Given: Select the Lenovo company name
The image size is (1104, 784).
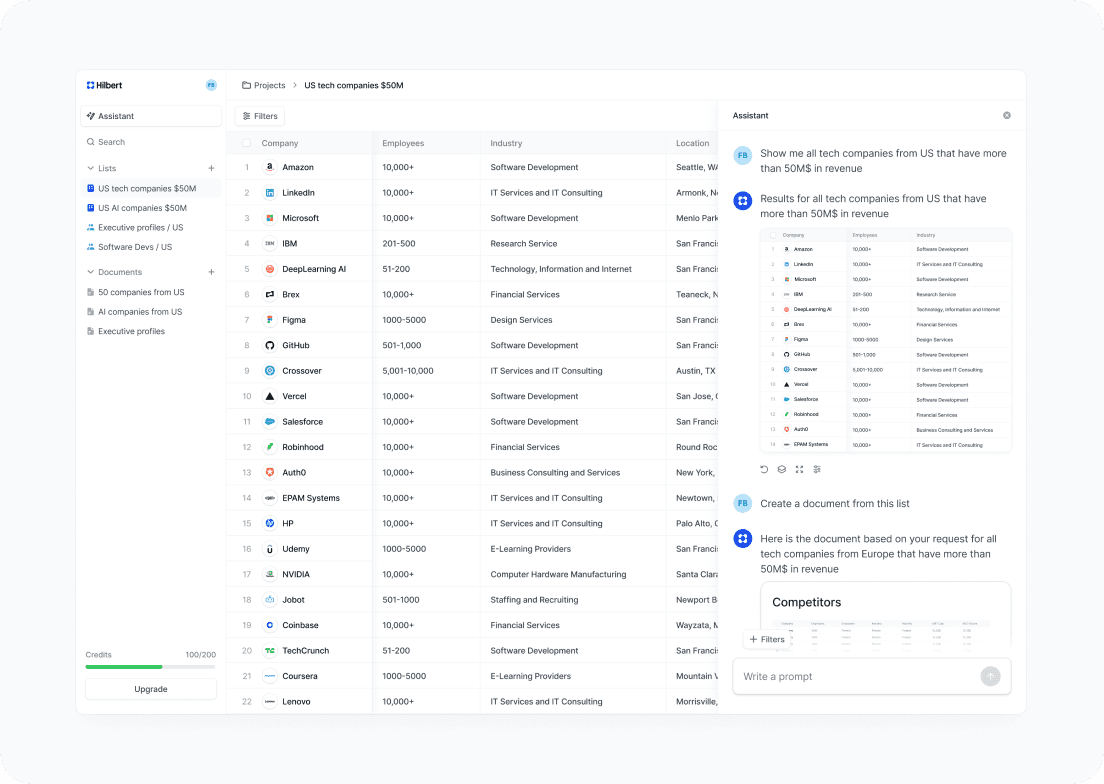Looking at the screenshot, I should pos(296,702).
